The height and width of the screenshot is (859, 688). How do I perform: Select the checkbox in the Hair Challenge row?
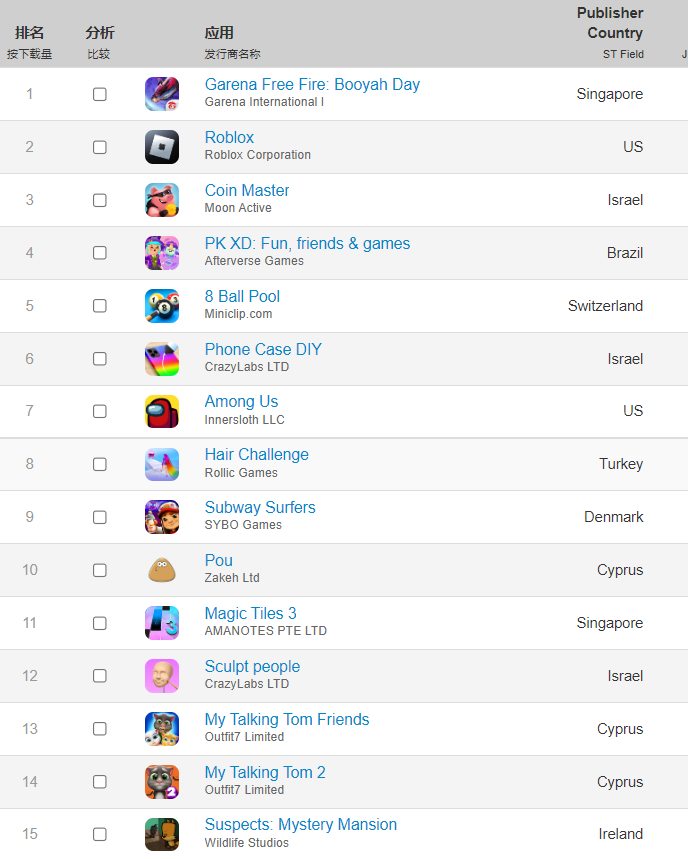(x=100, y=464)
